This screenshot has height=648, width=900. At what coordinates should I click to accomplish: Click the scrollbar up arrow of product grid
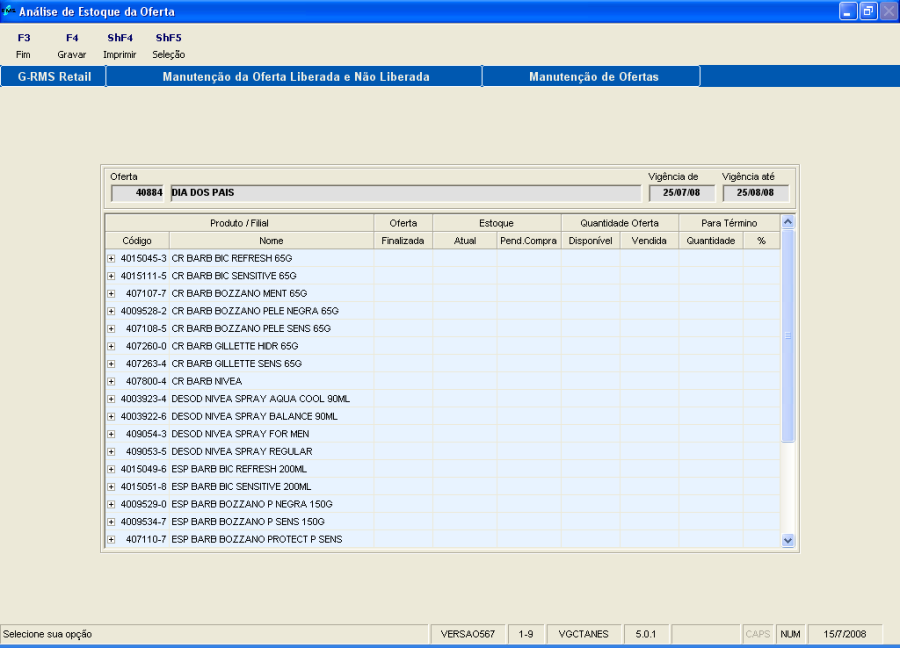[788, 222]
